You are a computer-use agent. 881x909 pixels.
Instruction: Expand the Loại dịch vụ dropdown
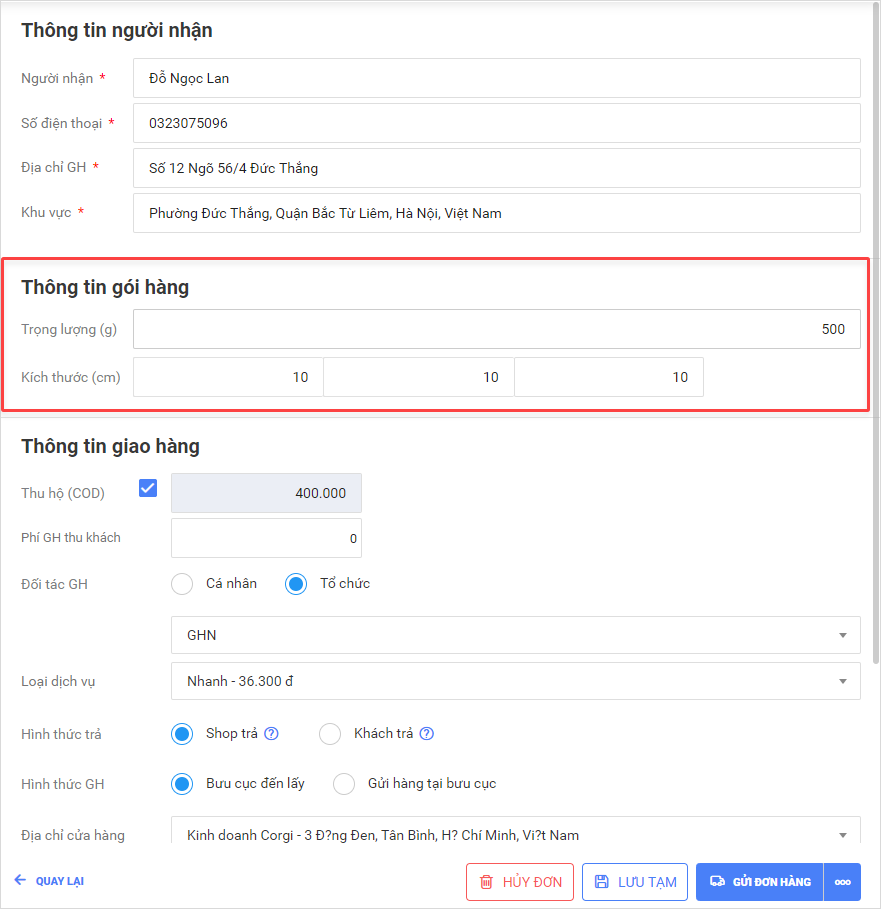[515, 681]
